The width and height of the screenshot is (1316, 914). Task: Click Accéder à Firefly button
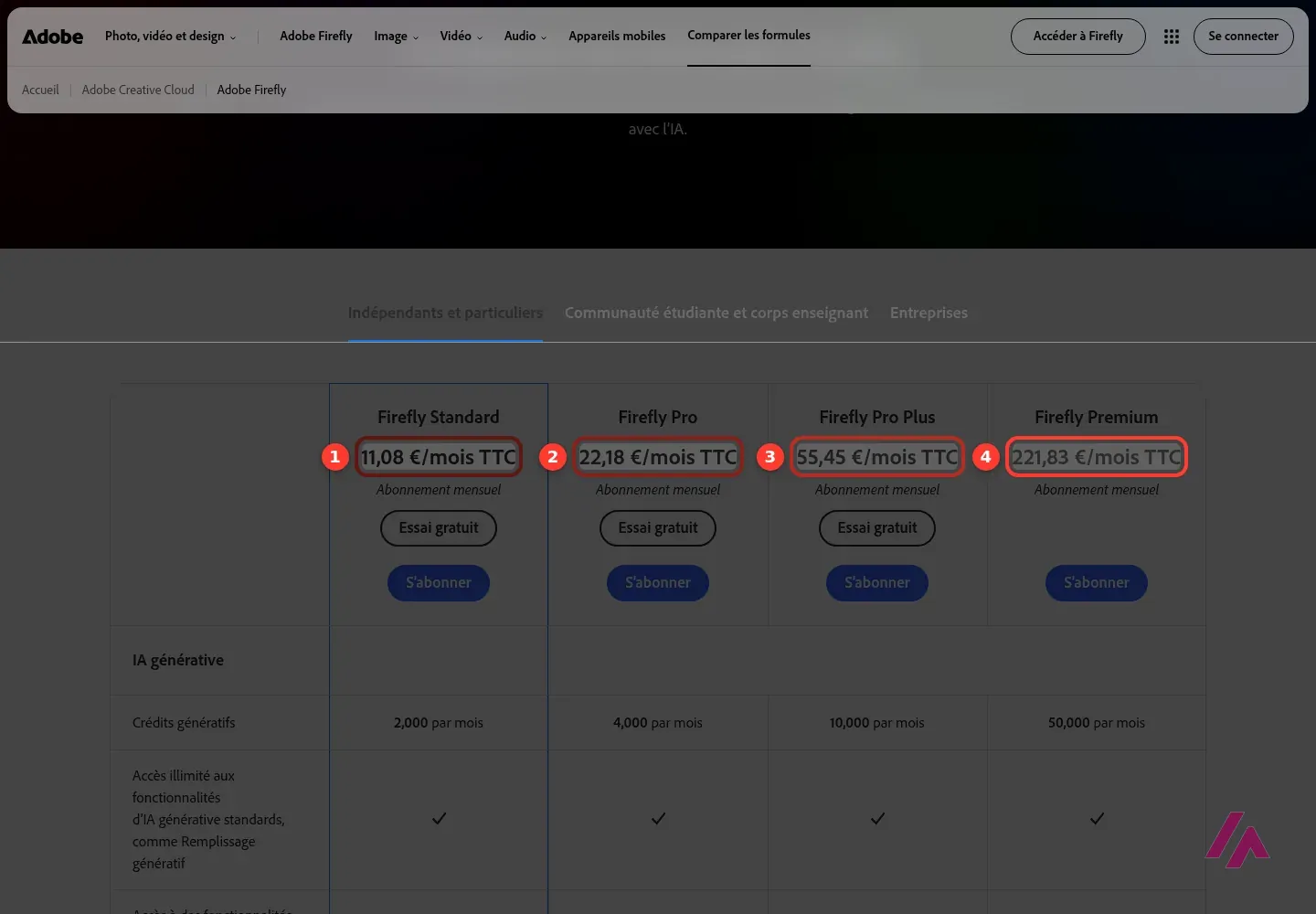pyautogui.click(x=1077, y=37)
